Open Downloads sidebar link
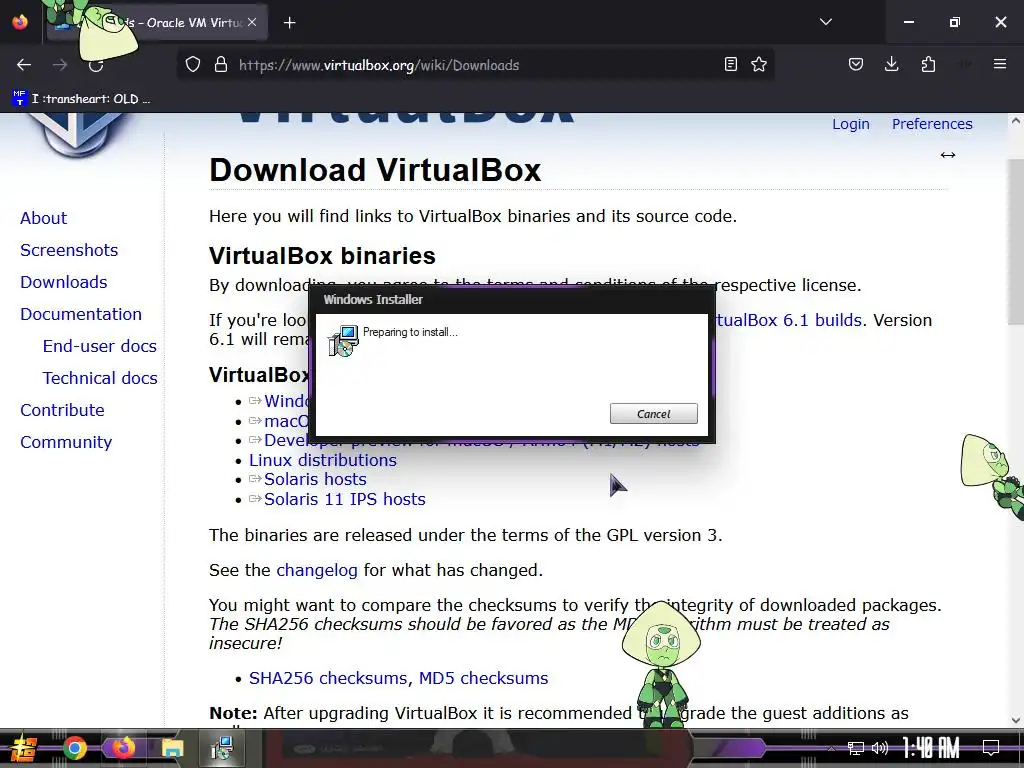 click(x=63, y=282)
